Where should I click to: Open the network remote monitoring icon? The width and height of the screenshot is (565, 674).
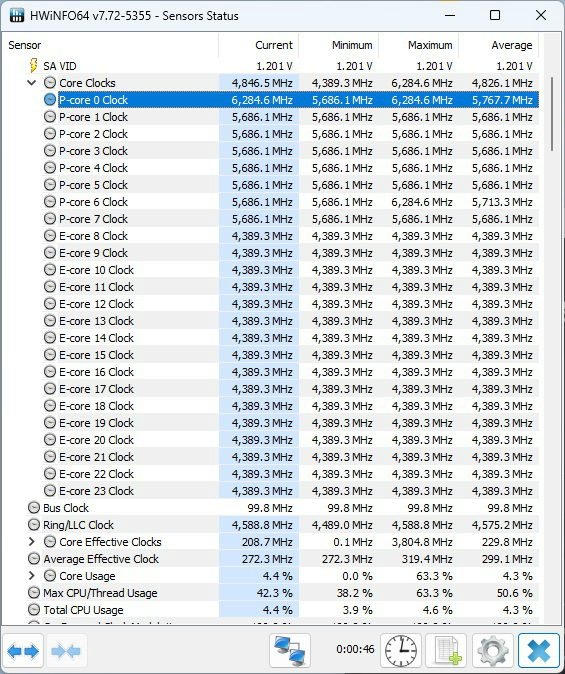(290, 650)
